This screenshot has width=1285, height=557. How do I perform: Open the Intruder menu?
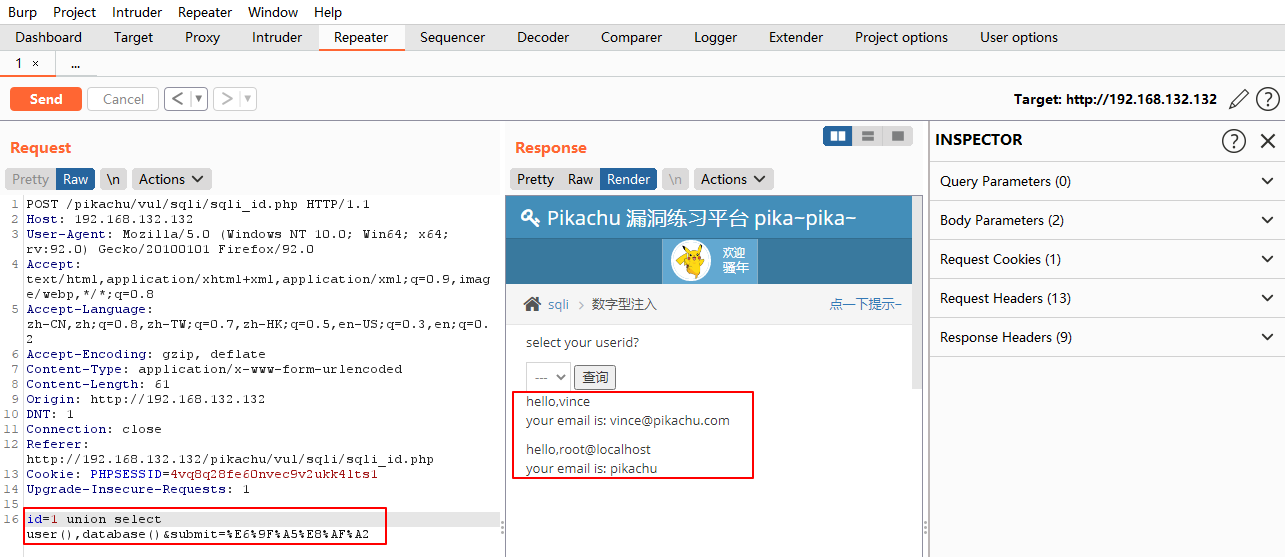(137, 12)
